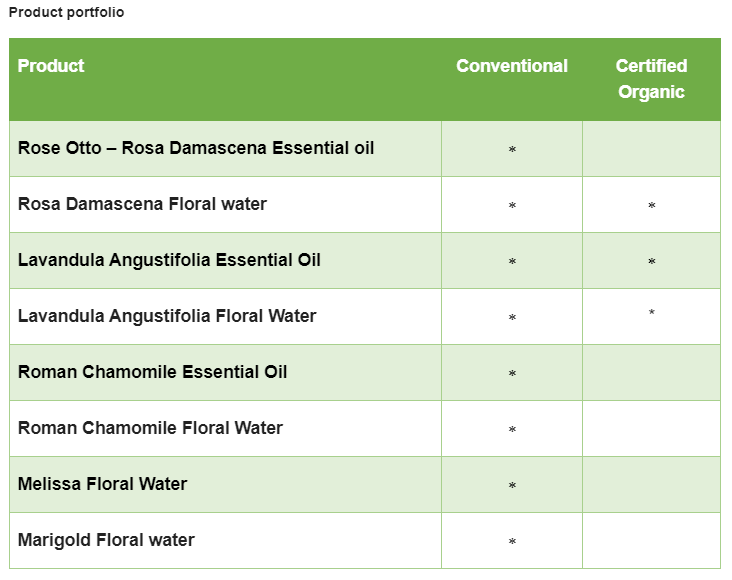
Task: Select the Roman Chamomile Floral Water cell
Action: pyautogui.click(x=150, y=428)
